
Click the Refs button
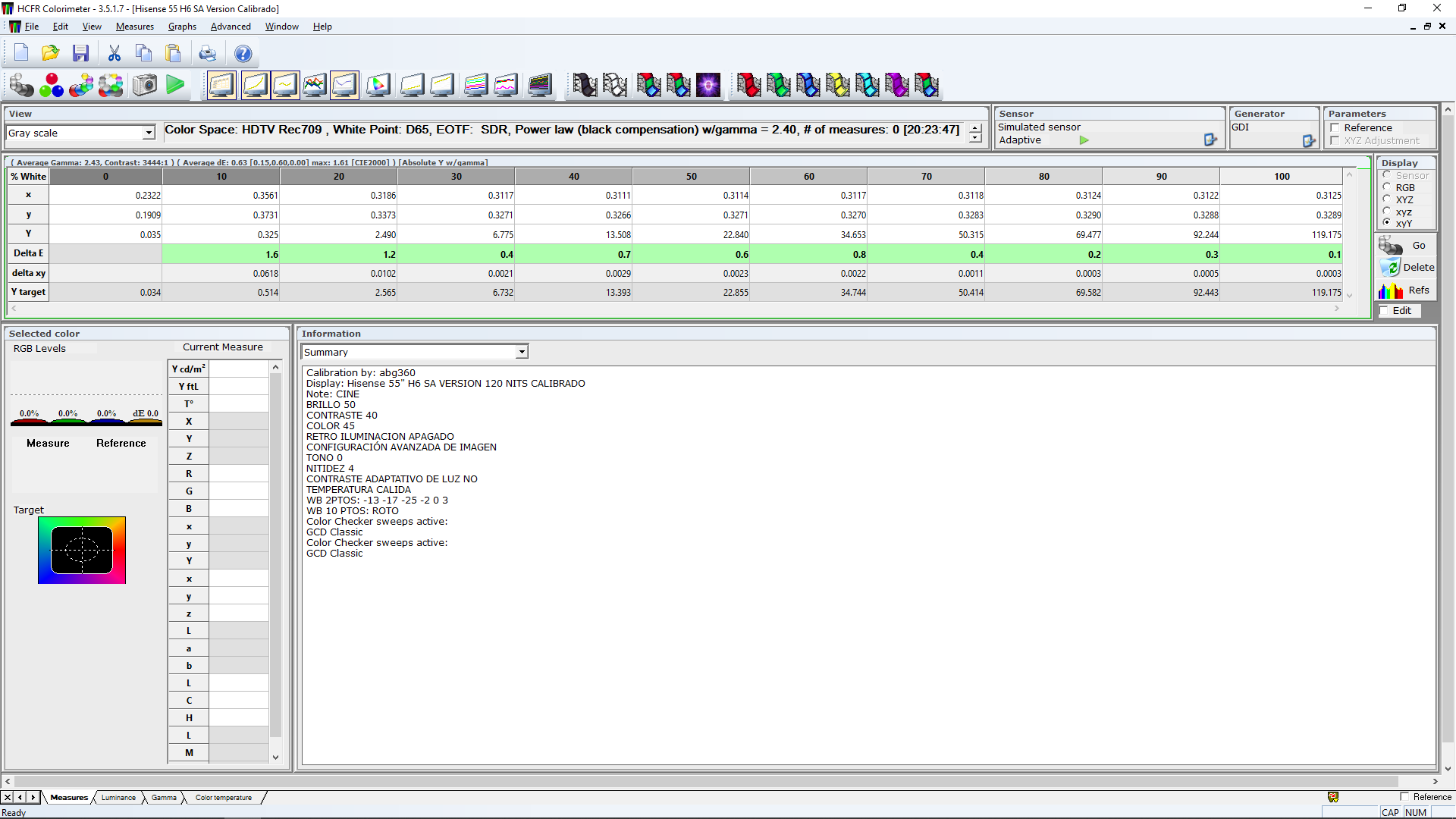coord(1407,290)
